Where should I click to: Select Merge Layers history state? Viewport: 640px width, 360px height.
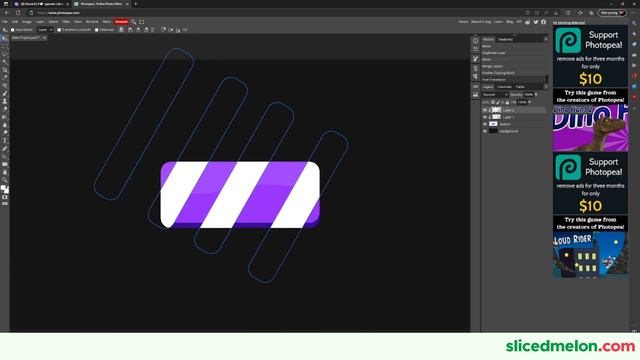(x=513, y=66)
